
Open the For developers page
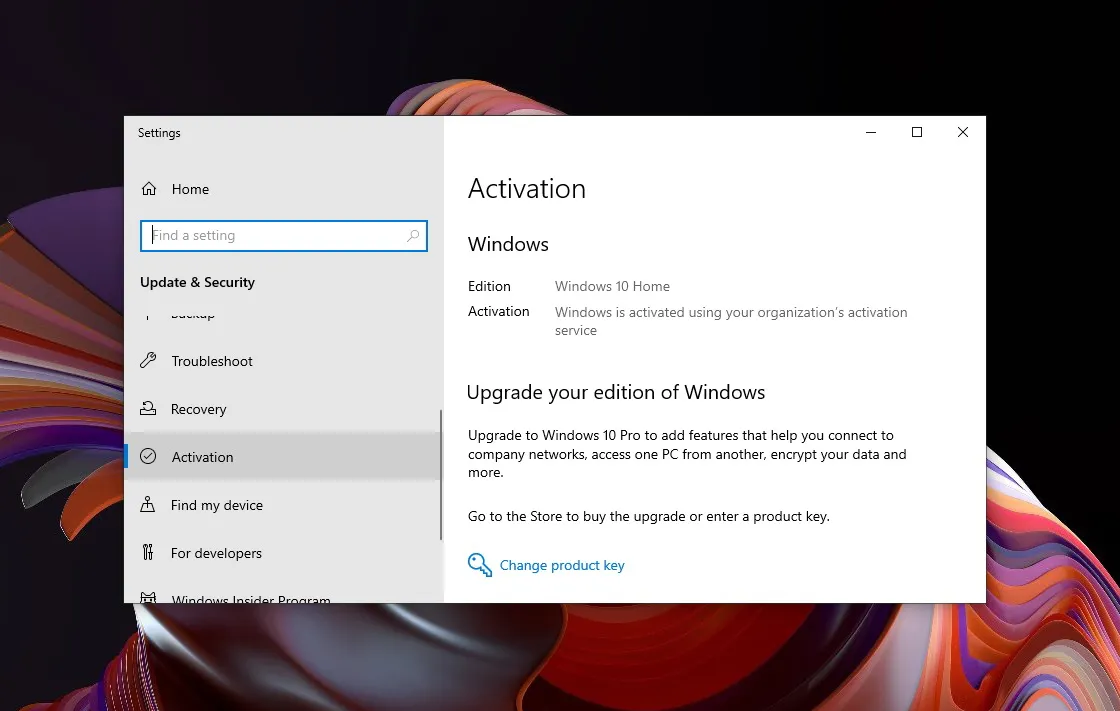(x=216, y=553)
